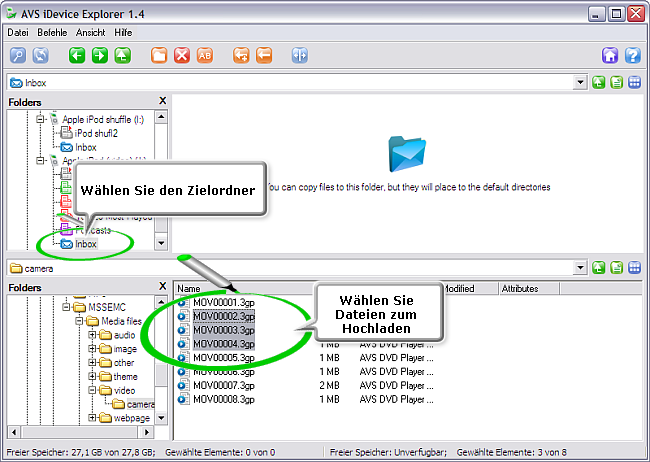Image resolution: width=650 pixels, height=462 pixels.
Task: Select file MOV00005.3gp
Action: click(x=224, y=357)
